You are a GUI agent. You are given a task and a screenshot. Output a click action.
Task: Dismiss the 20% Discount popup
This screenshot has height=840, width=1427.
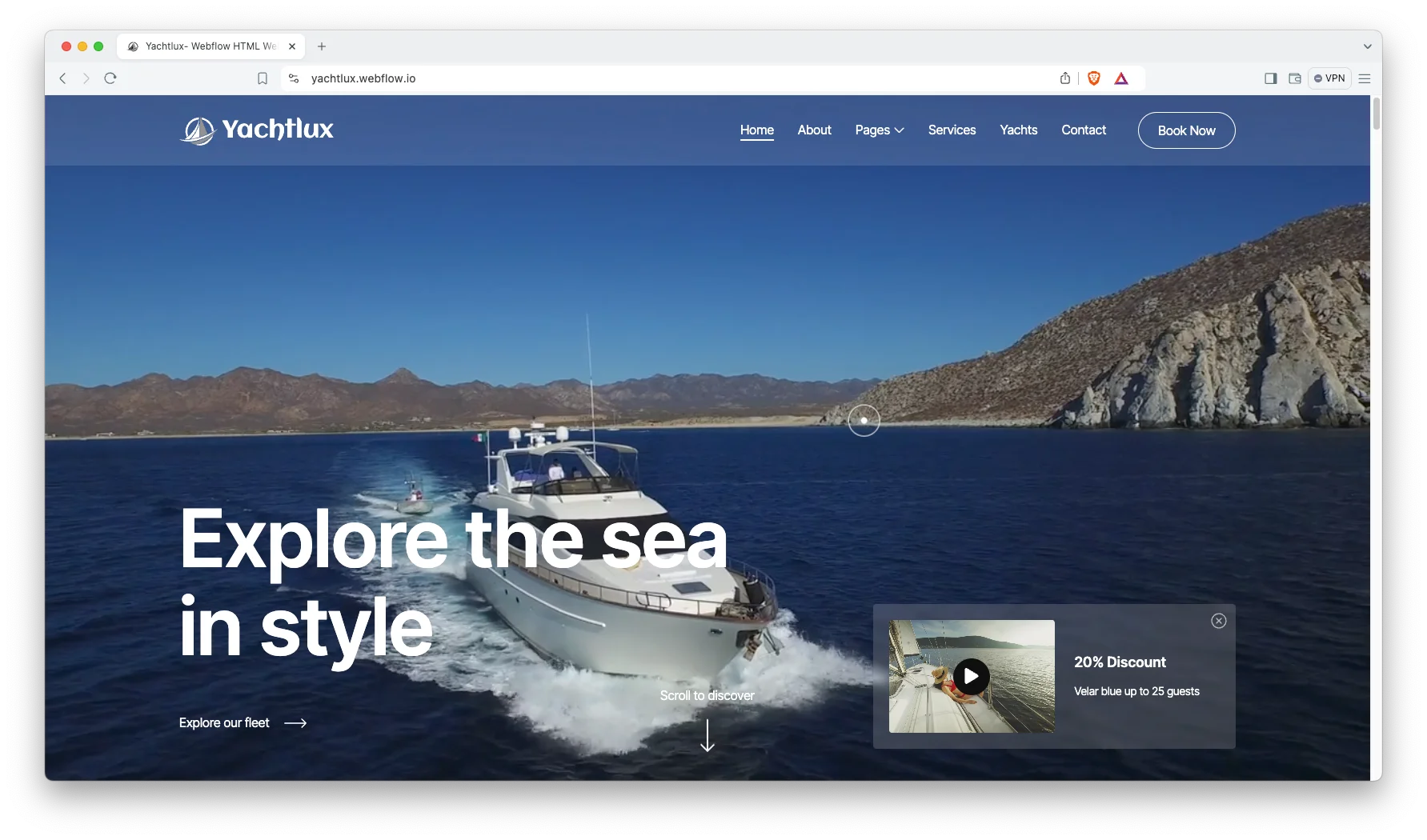[x=1218, y=621]
